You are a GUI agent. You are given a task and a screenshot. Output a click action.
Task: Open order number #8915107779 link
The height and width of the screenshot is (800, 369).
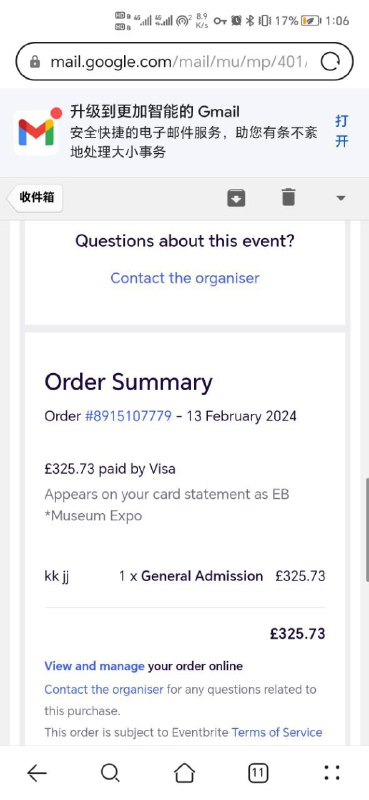pyautogui.click(x=128, y=416)
